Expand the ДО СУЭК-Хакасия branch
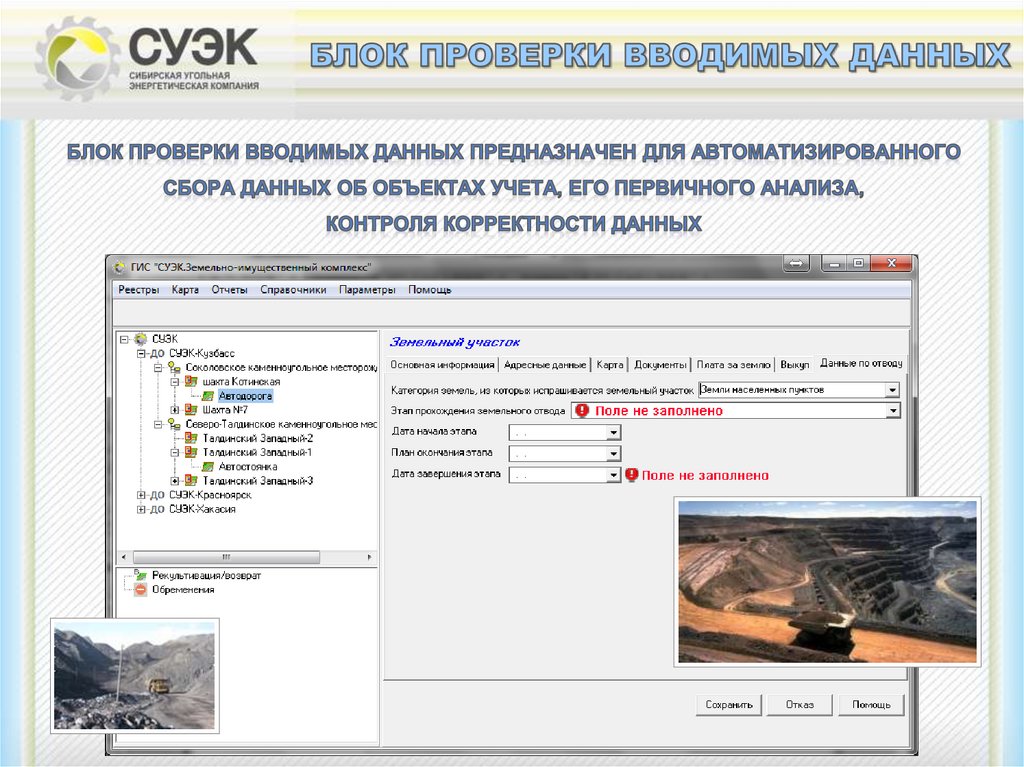Viewport: 1024px width, 767px height. click(140, 510)
